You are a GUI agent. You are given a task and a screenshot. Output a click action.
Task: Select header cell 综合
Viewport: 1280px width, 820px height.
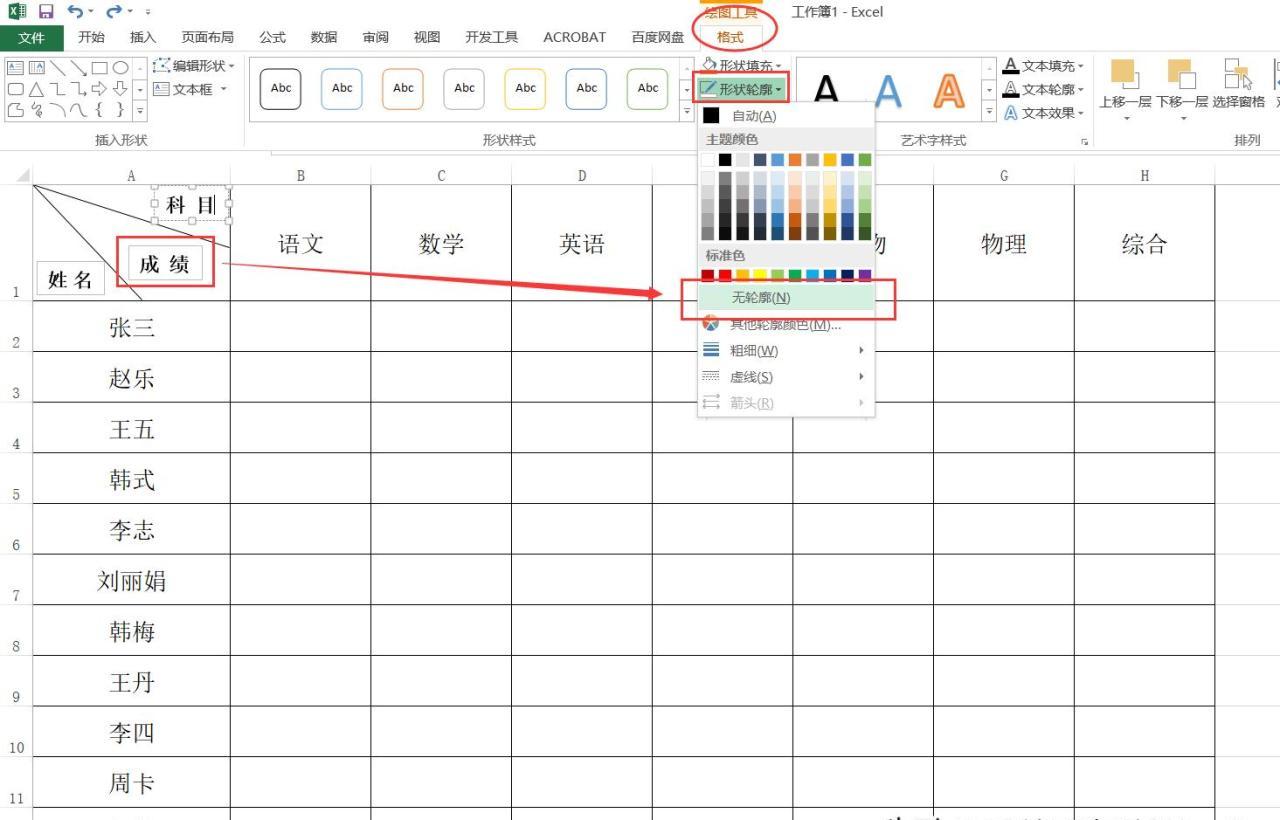tap(1144, 243)
